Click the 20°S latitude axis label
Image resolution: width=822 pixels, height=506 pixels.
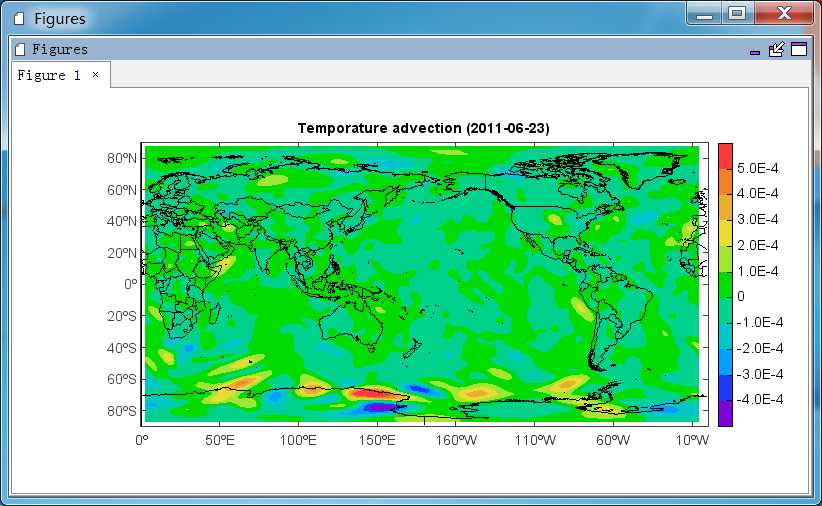(x=122, y=316)
